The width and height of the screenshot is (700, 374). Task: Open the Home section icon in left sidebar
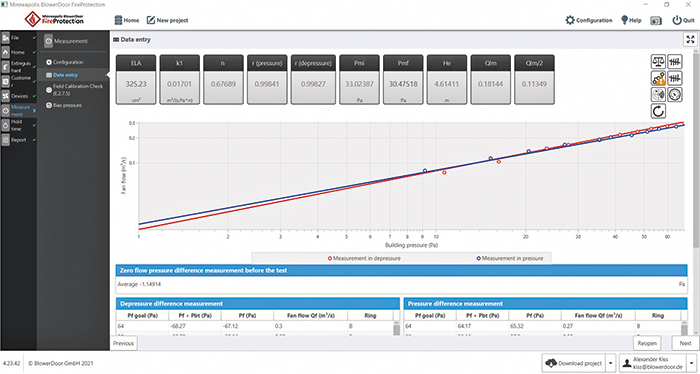[5, 52]
